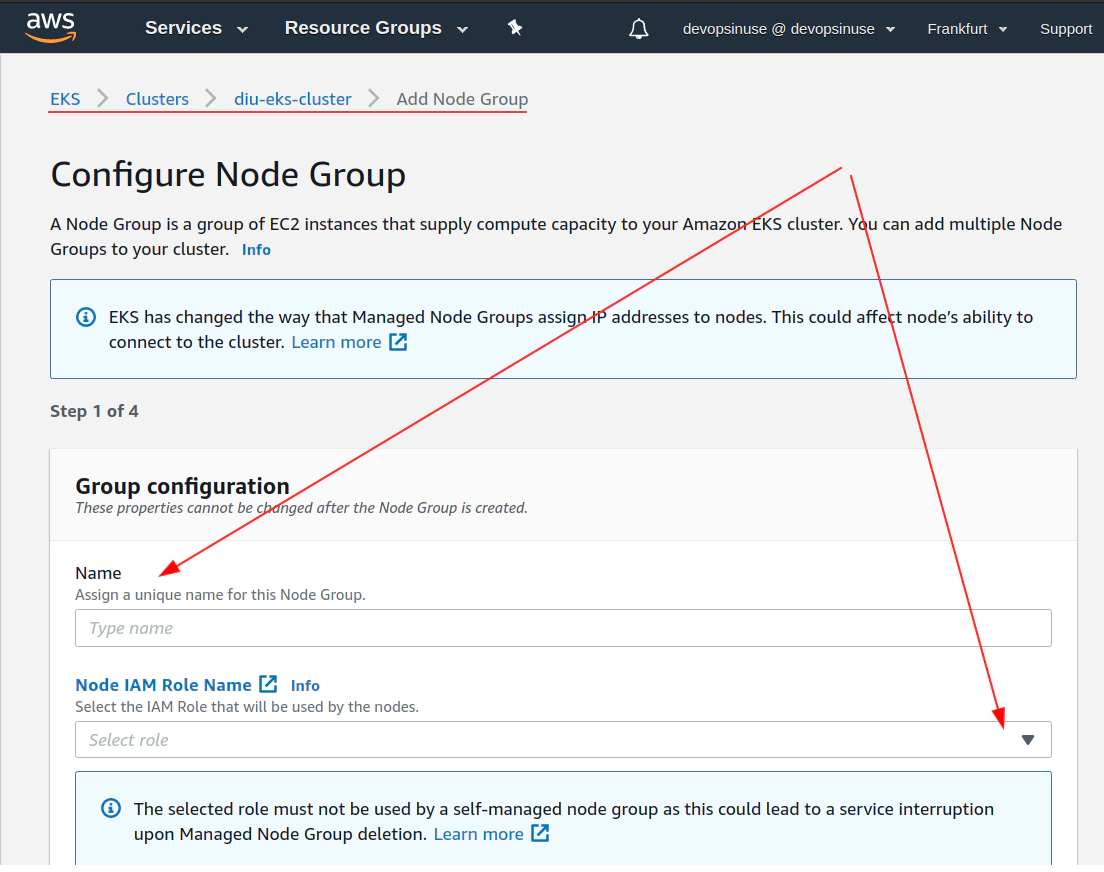The height and width of the screenshot is (872, 1104).
Task: Open the Support menu
Action: coord(1066,29)
